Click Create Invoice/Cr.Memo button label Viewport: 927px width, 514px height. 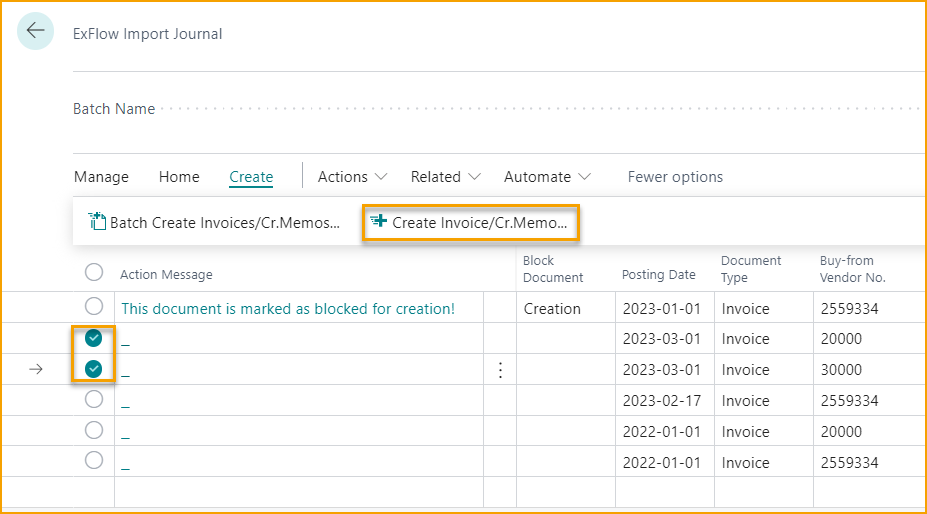click(479, 223)
